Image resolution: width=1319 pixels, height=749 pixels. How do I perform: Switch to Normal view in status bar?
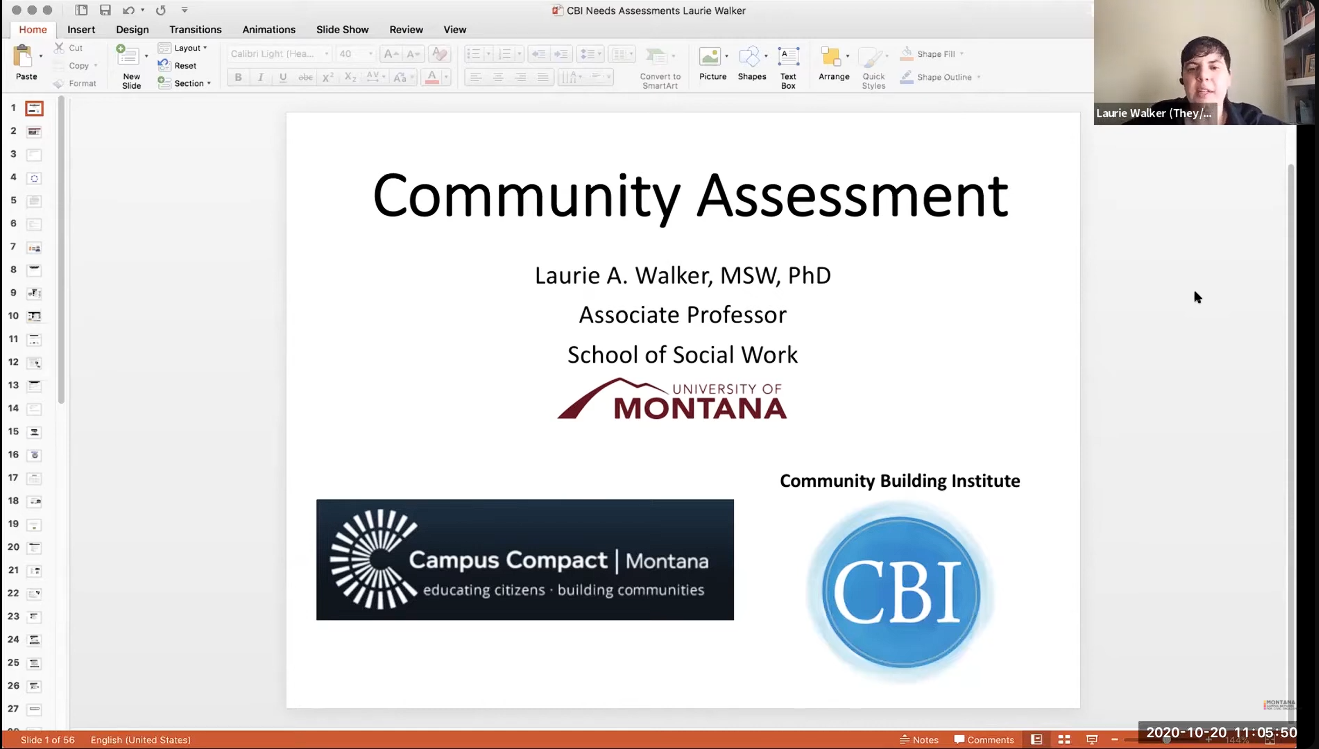point(1037,740)
